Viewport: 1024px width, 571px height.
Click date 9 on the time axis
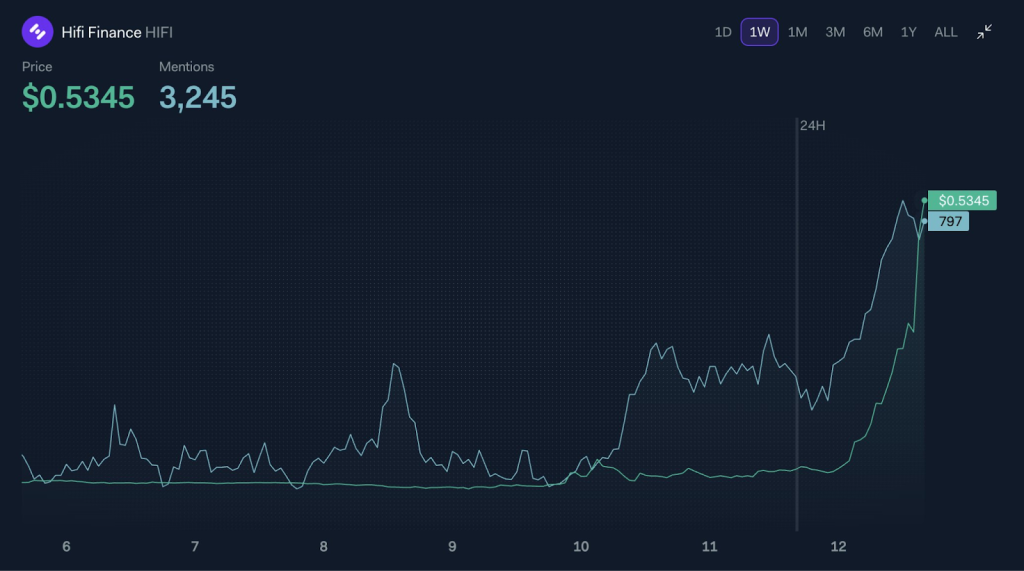click(452, 547)
